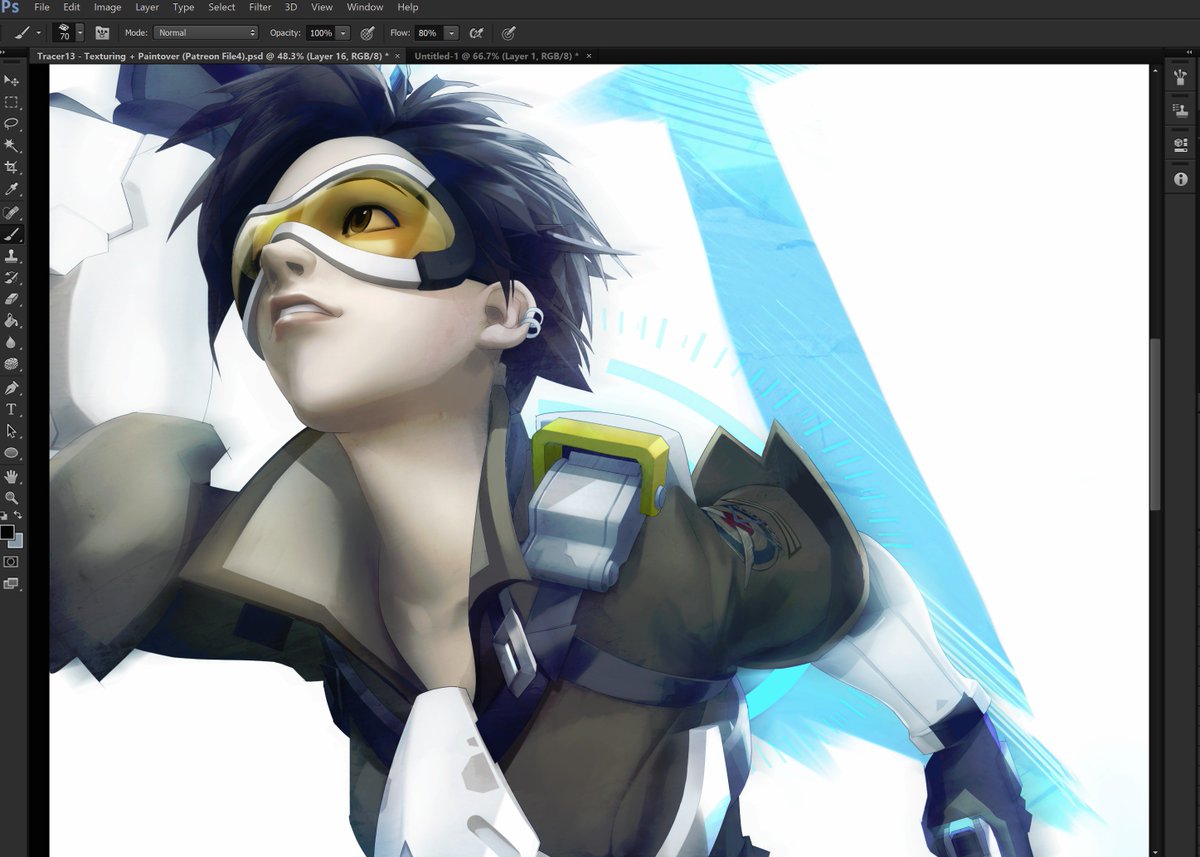This screenshot has width=1200, height=857.
Task: Open background color picker (blue-gray swatch)
Action: click(17, 542)
